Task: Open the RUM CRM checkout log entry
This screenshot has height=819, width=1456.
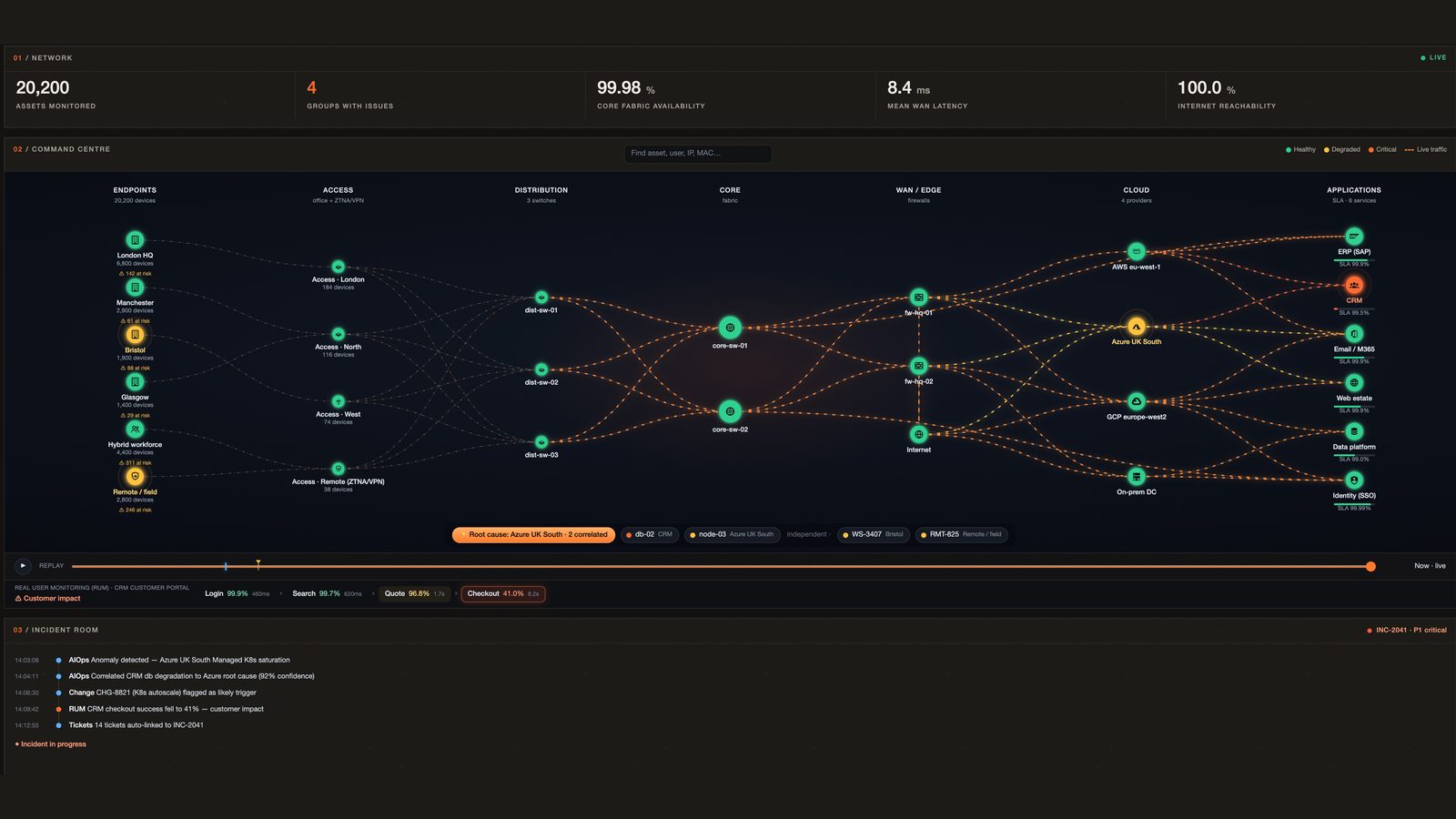Action: 166,709
